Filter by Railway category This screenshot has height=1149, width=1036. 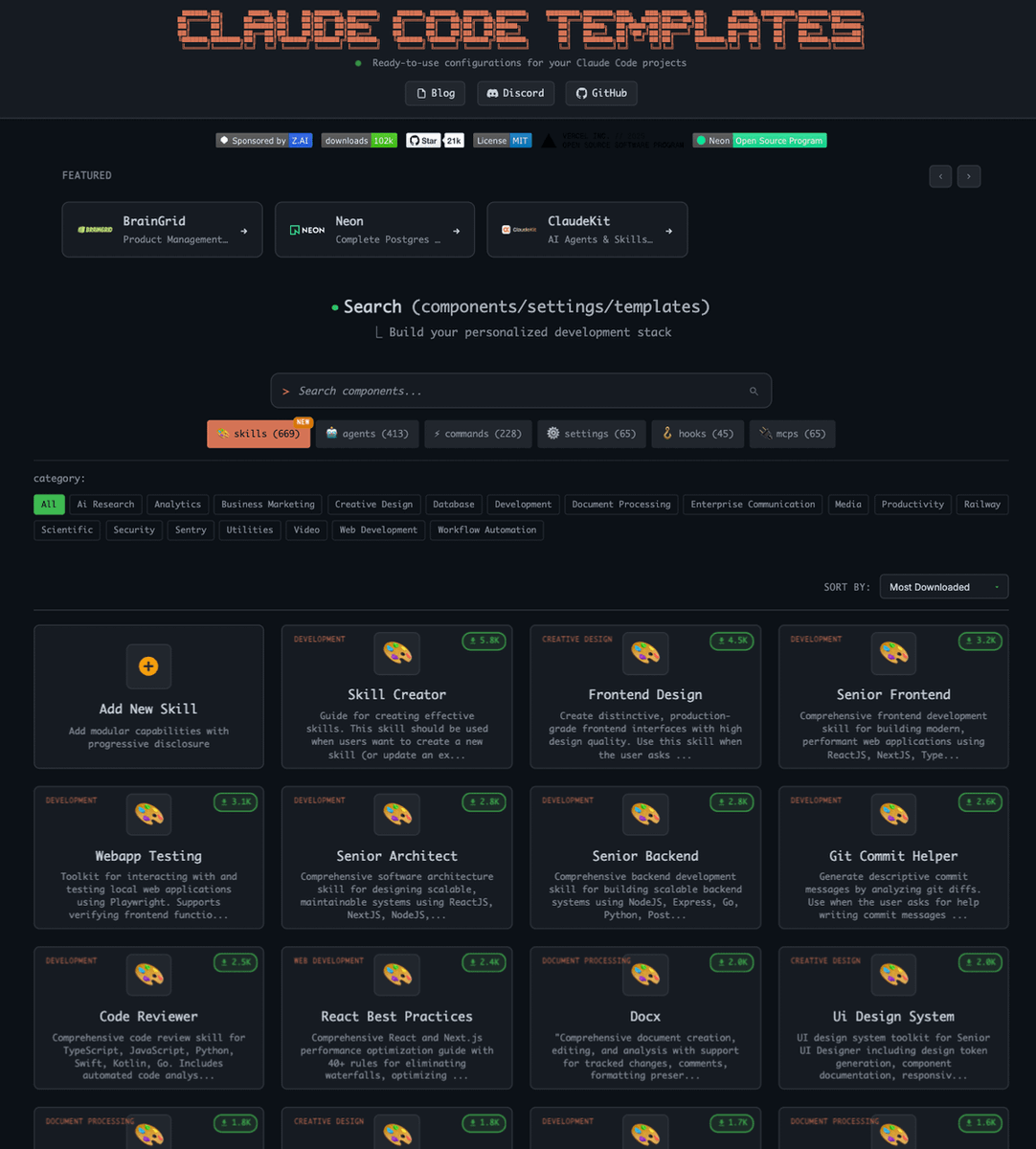pos(982,504)
